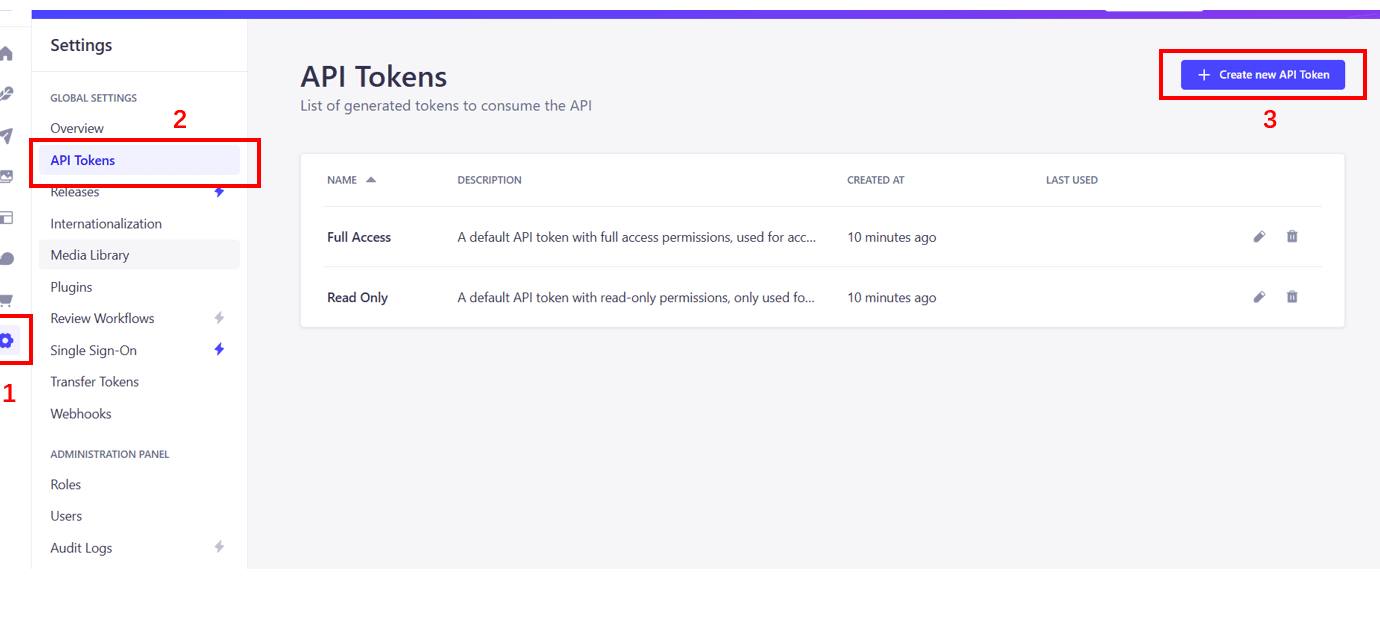
Task: Open the Marketplace cart icon in sidebar
Action: [8, 298]
